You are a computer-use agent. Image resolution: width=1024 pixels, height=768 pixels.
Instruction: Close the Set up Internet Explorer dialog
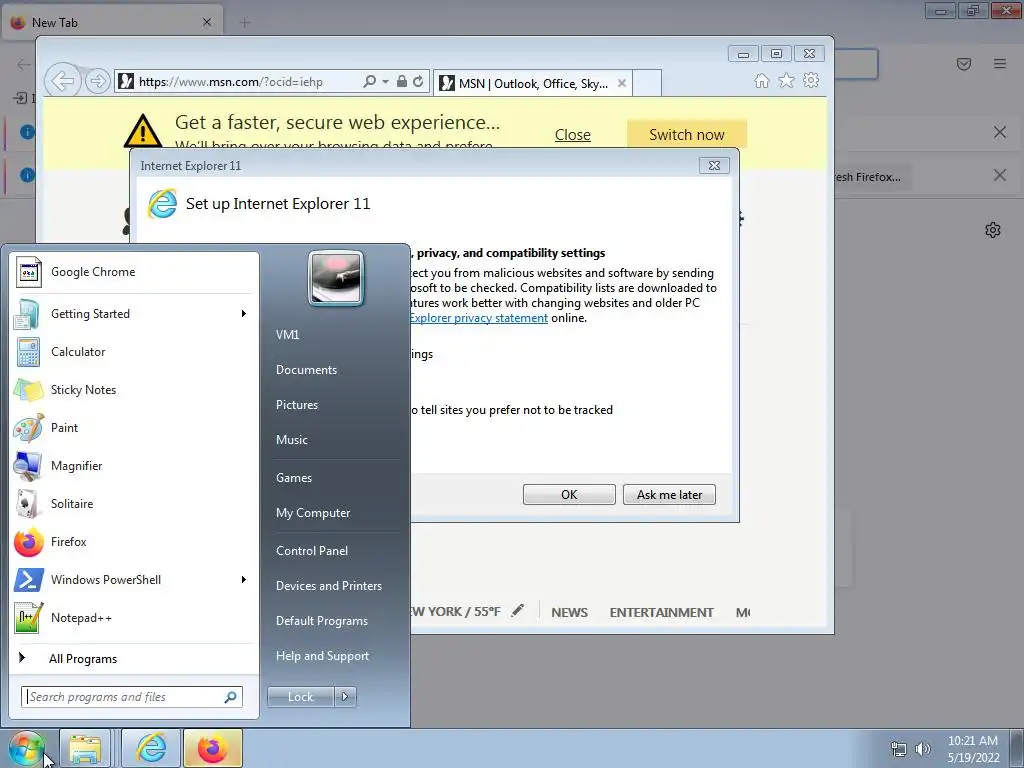pos(714,166)
